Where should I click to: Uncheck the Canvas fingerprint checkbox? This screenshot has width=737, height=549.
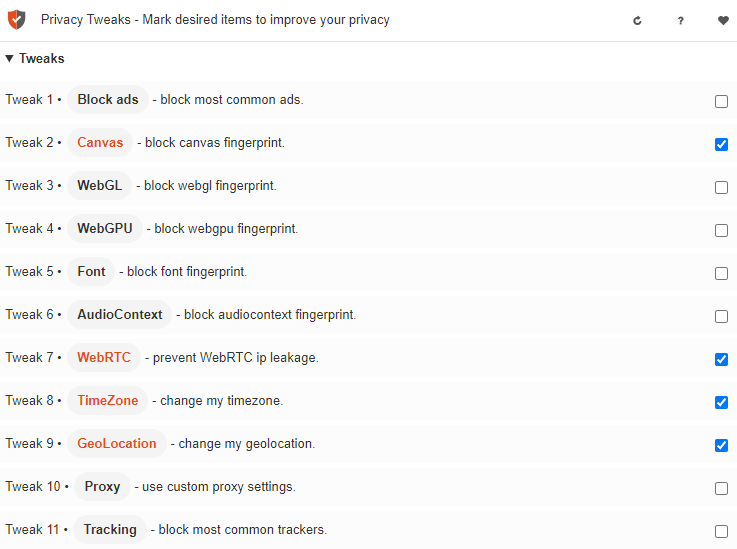point(721,144)
